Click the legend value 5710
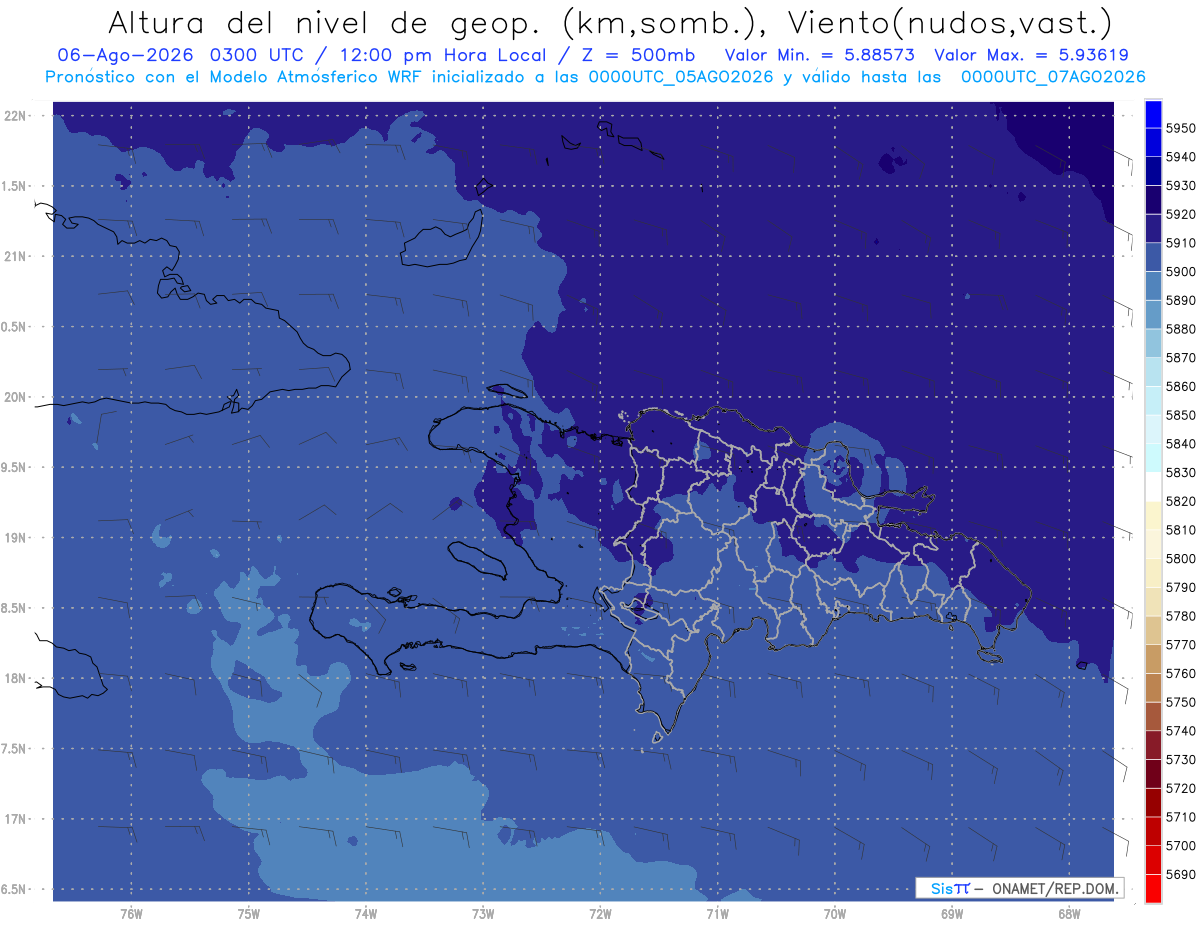 coord(1181,817)
